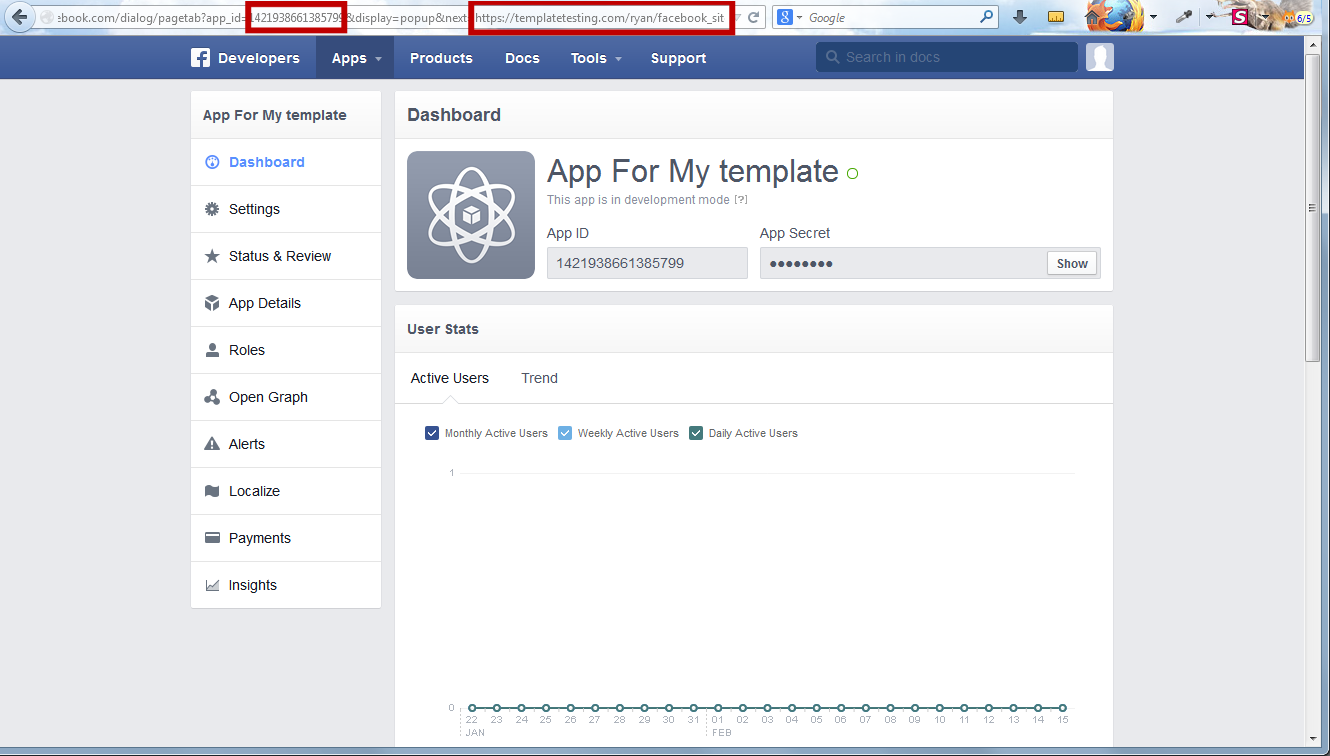
Task: Click the docs search magnifier icon
Action: [831, 57]
